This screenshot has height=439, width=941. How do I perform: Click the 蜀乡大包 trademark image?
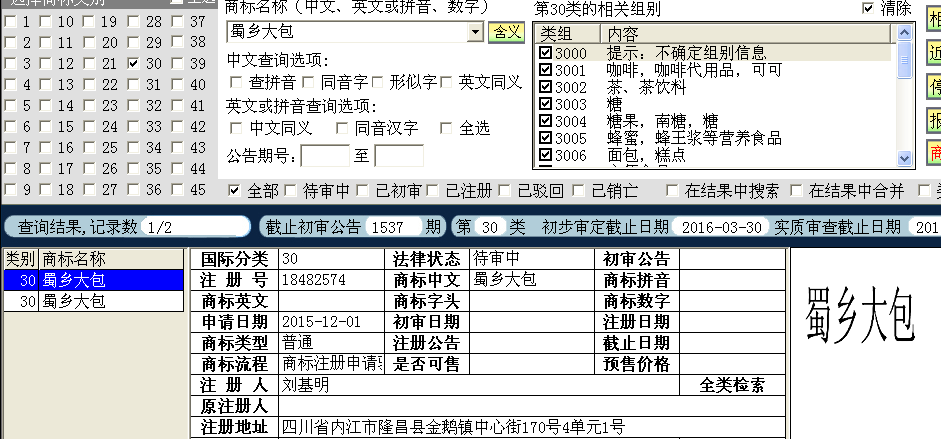860,316
